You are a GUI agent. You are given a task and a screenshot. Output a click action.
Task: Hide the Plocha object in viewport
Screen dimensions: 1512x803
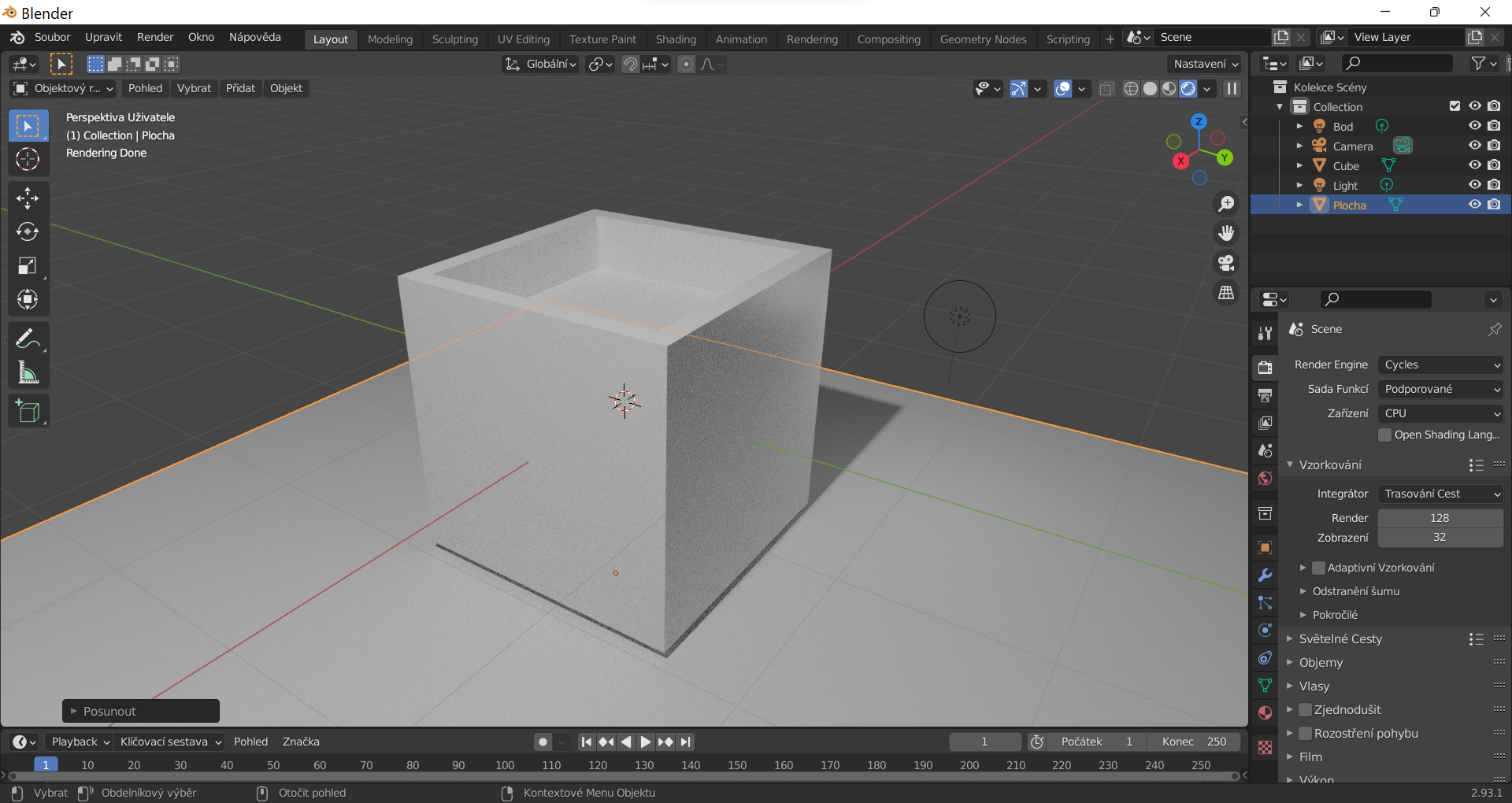[x=1475, y=205]
